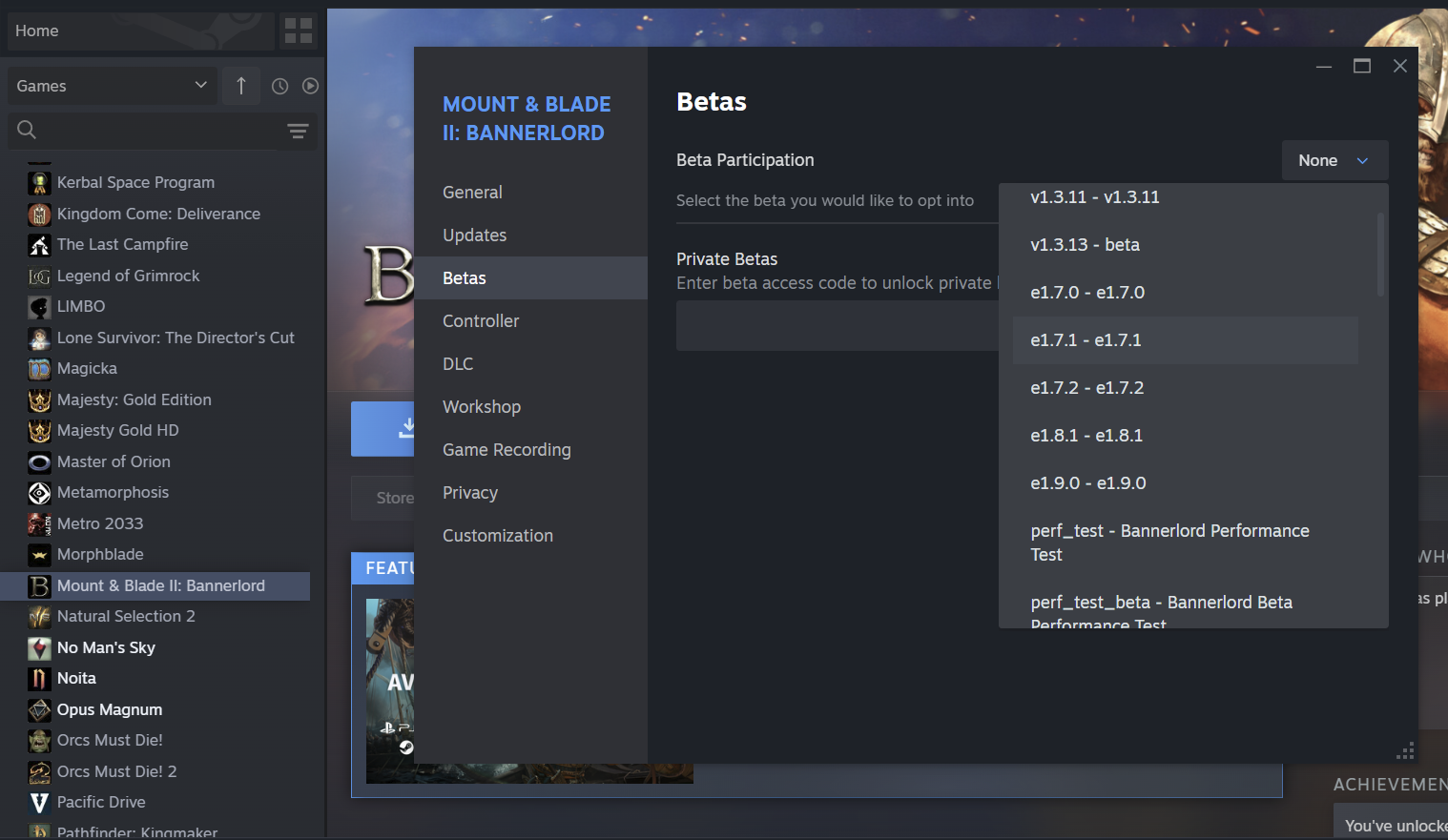The image size is (1448, 840).
Task: Switch library to grid view icon
Action: pos(299,31)
